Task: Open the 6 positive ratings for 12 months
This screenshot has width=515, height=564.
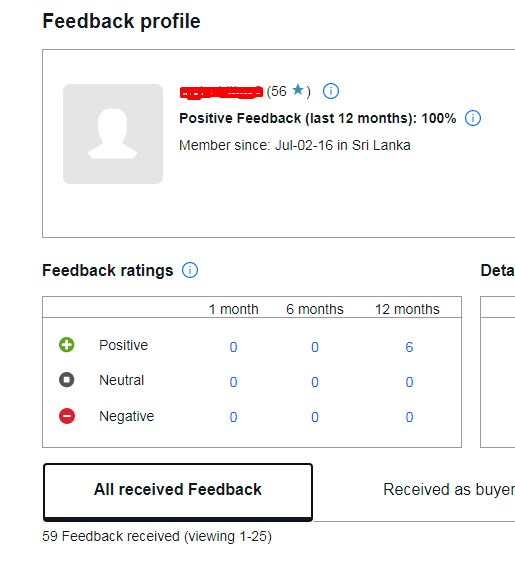Action: [x=409, y=347]
